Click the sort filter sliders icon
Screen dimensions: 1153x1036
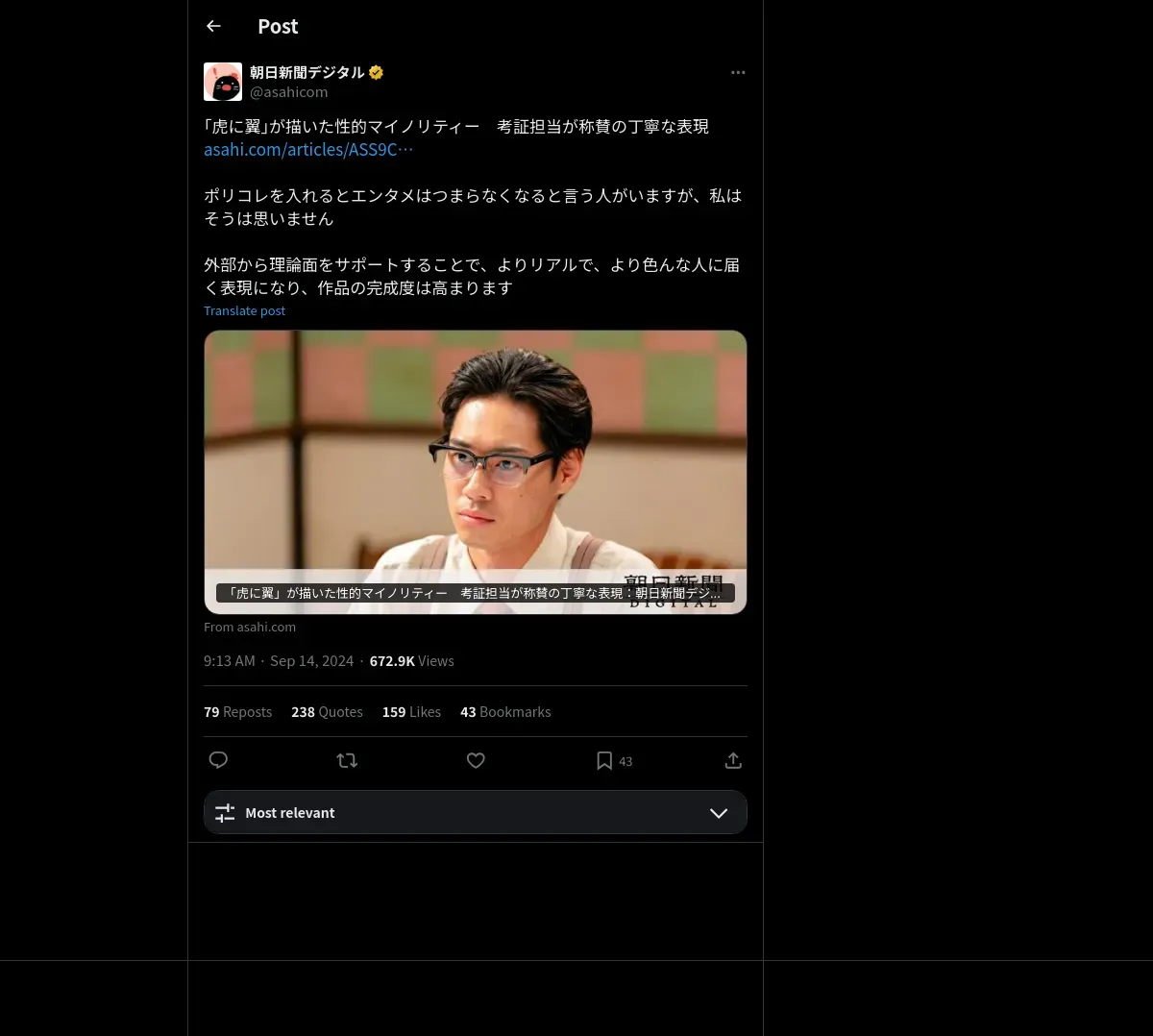coord(225,813)
